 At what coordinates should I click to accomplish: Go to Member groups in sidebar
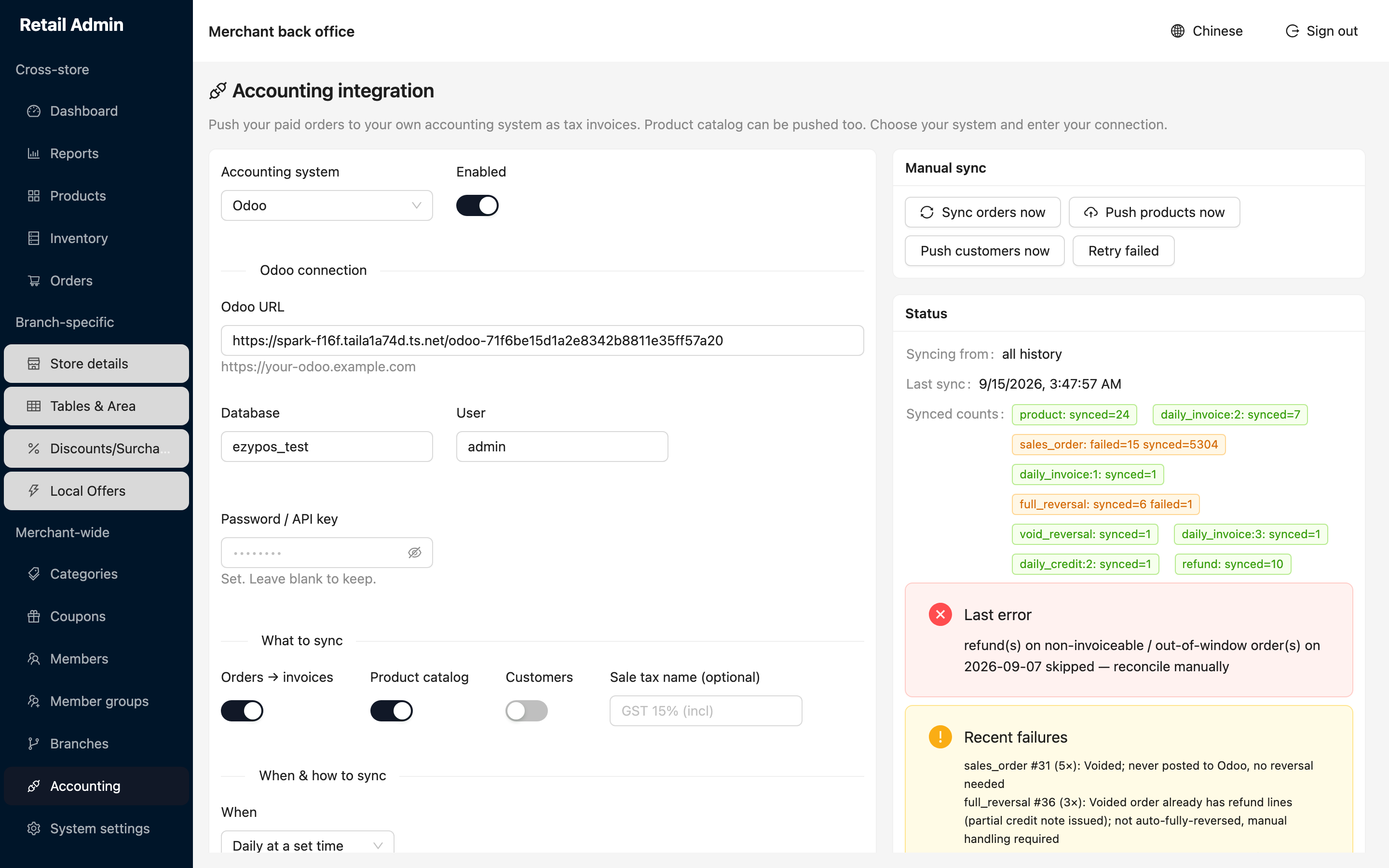coord(96,701)
